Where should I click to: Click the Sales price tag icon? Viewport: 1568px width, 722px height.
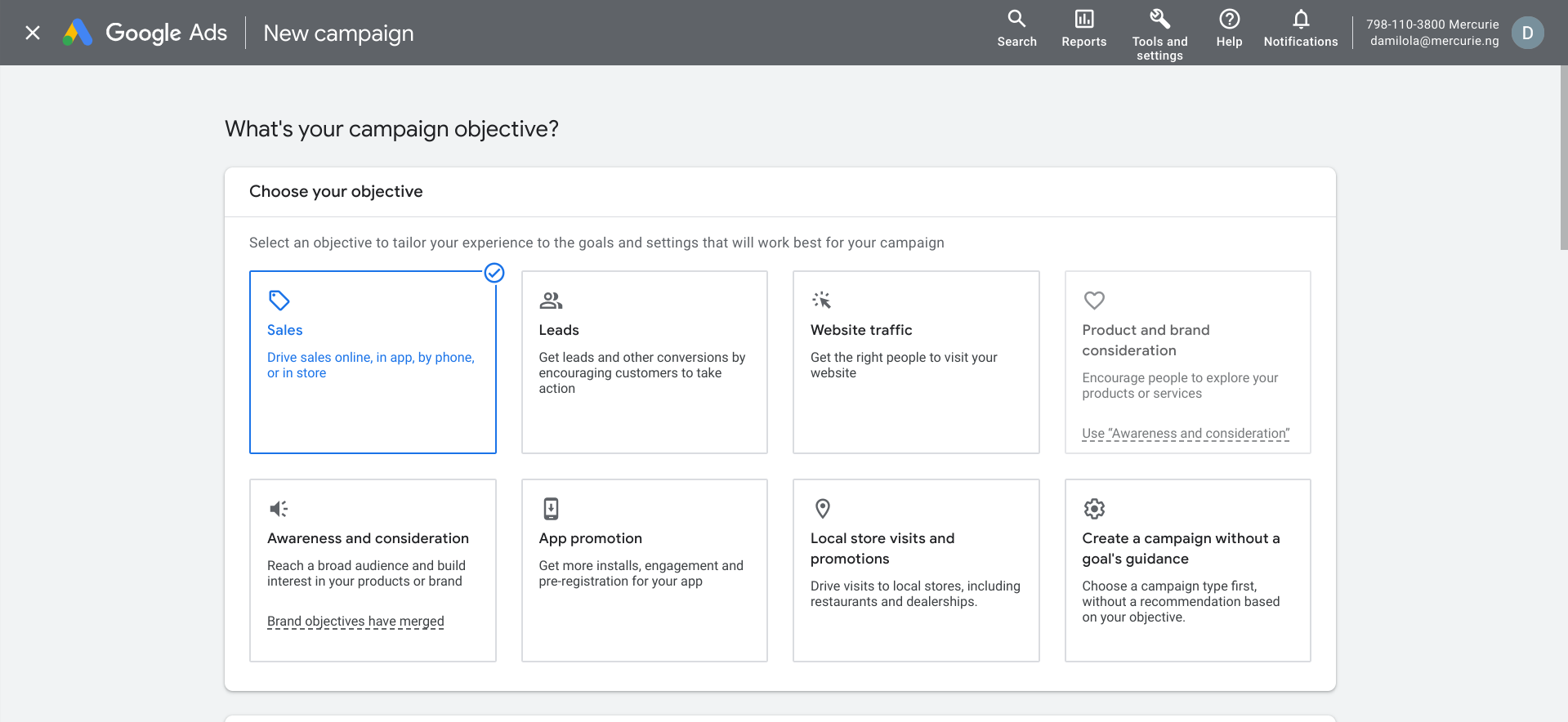[x=279, y=301]
